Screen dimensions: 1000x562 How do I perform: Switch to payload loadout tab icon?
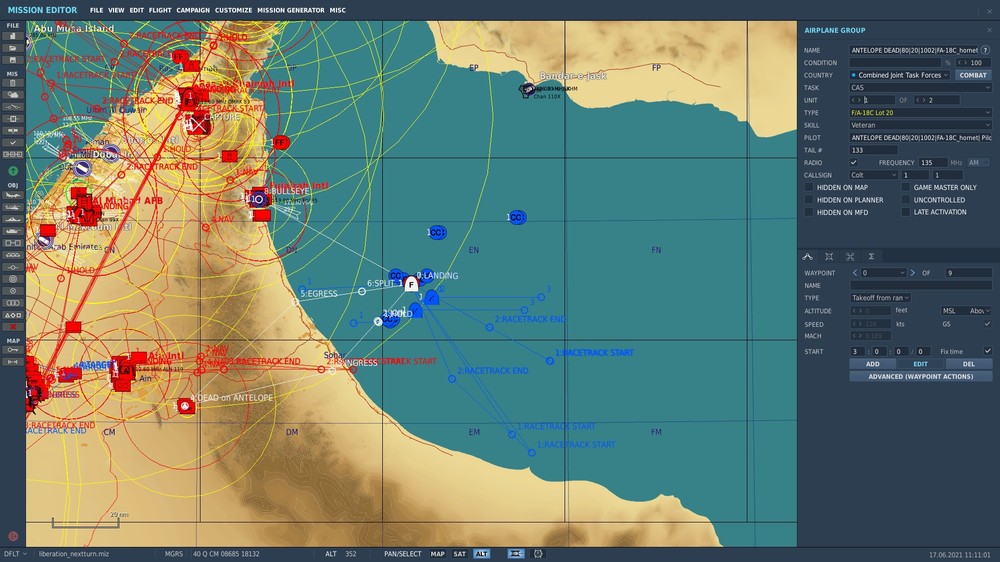coord(829,256)
